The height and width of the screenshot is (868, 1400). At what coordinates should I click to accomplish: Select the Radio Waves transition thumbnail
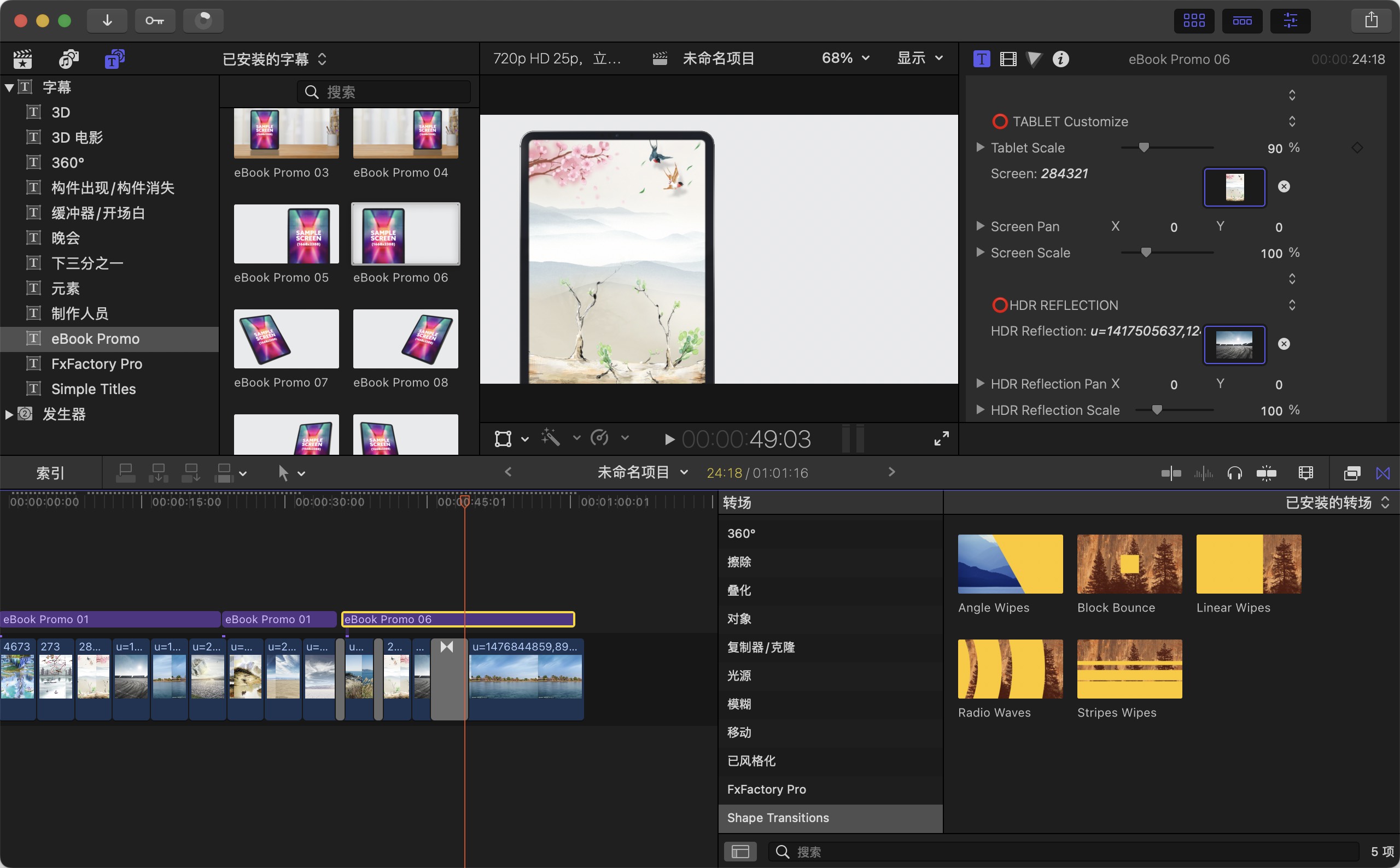point(1010,669)
